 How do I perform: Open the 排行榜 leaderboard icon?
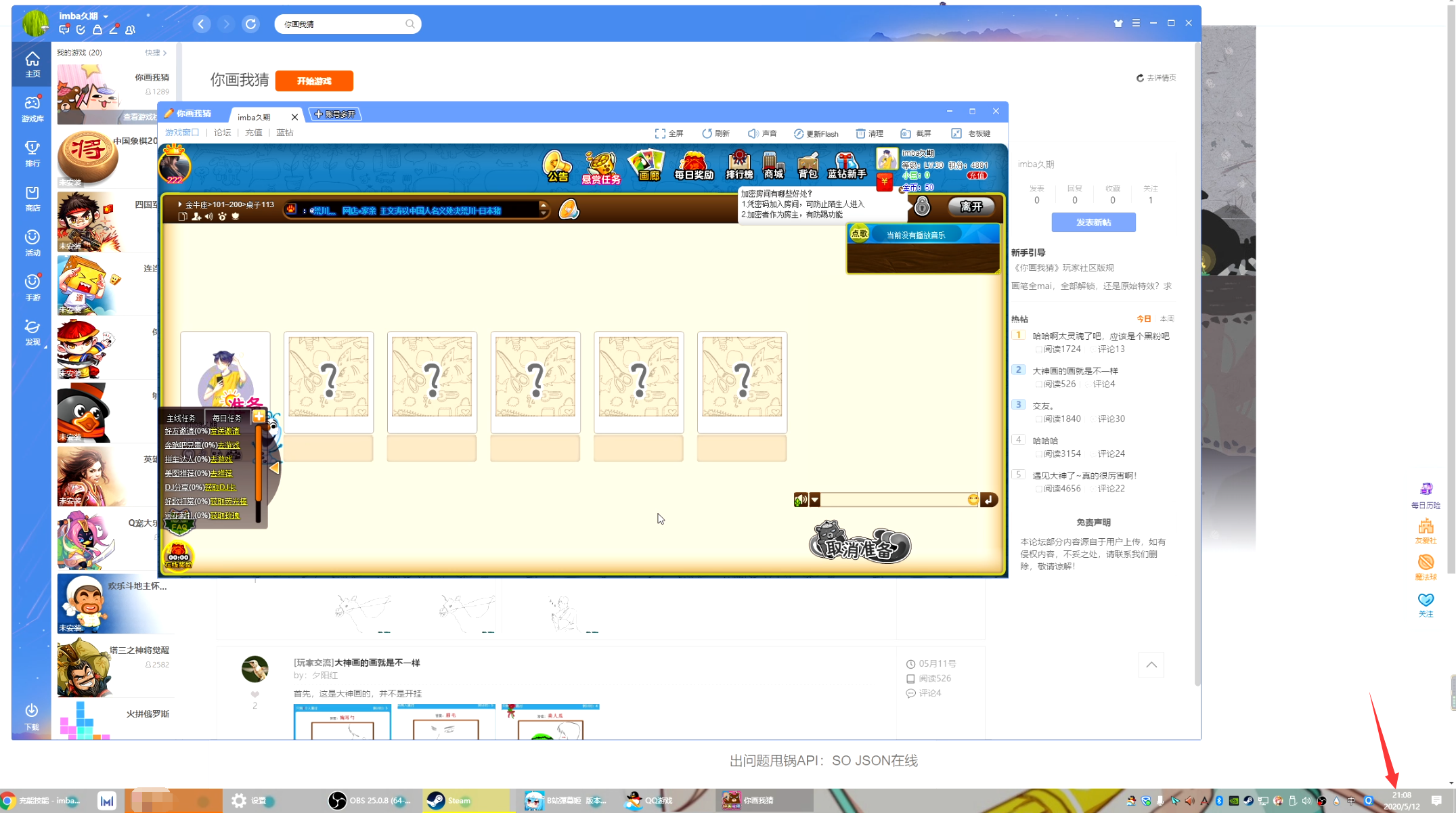click(738, 167)
